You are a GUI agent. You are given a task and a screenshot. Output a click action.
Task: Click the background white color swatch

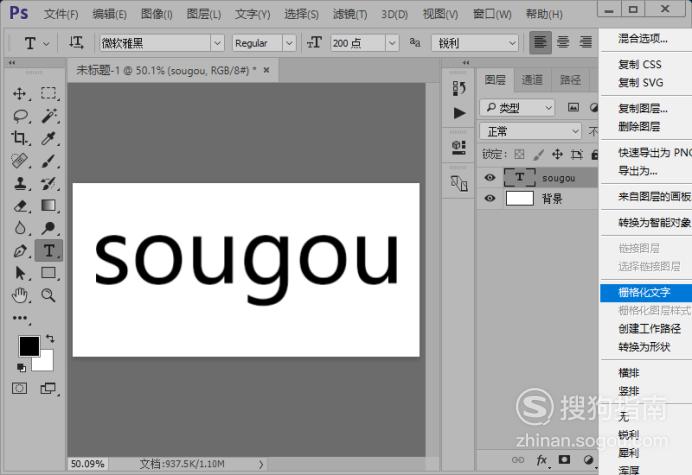[45, 363]
